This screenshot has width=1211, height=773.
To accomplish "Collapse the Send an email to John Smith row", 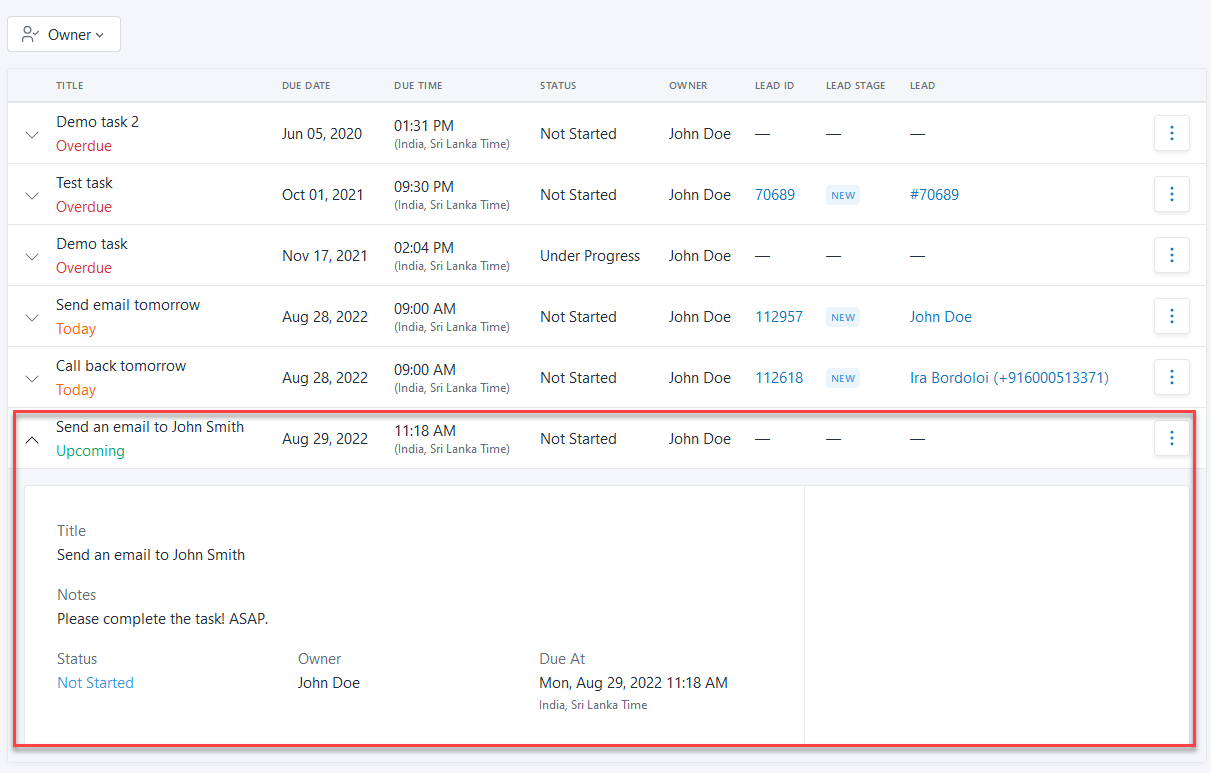I will coord(31,439).
